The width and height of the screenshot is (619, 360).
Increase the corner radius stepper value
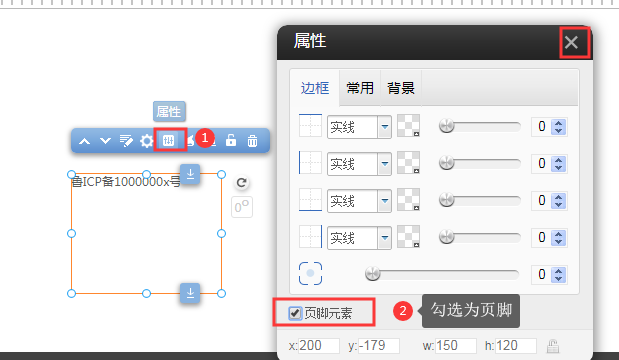point(558,271)
